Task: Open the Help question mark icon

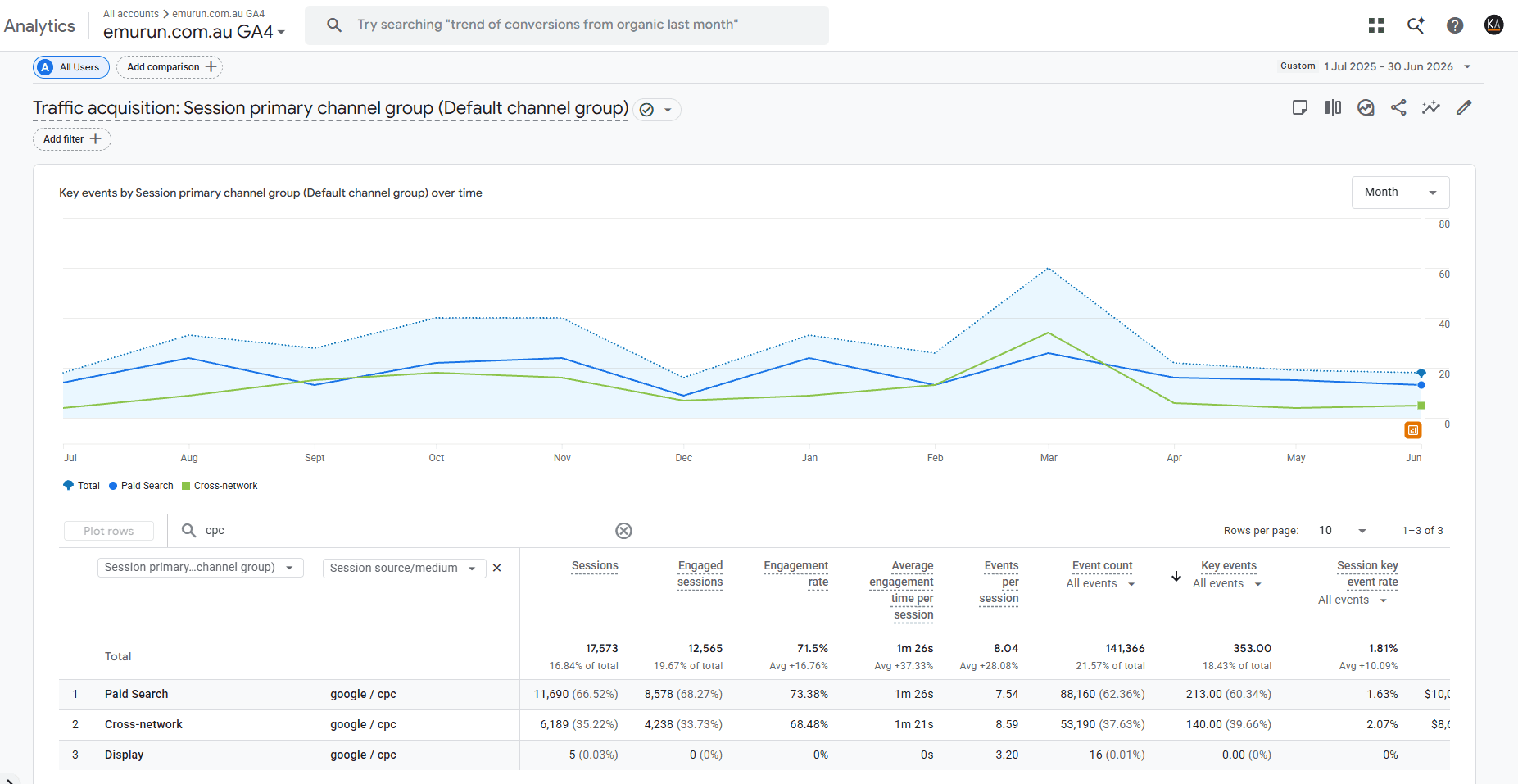Action: [1455, 25]
